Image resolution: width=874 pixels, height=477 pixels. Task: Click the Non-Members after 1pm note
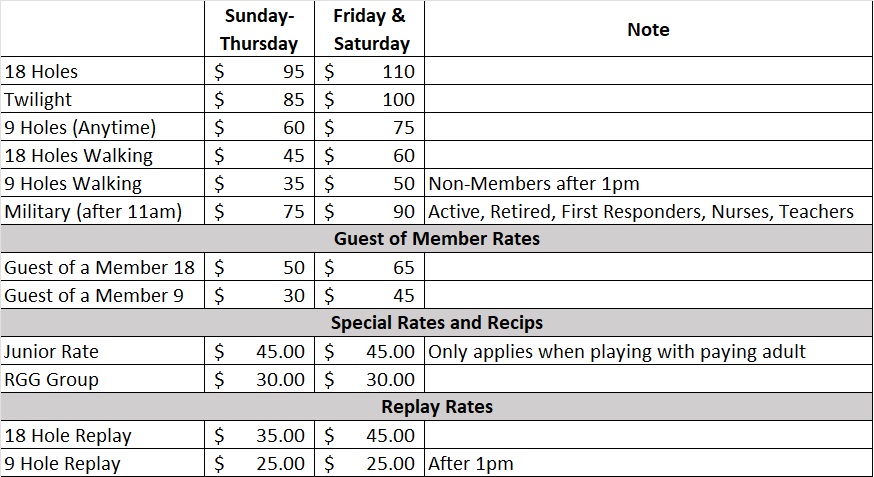point(534,183)
